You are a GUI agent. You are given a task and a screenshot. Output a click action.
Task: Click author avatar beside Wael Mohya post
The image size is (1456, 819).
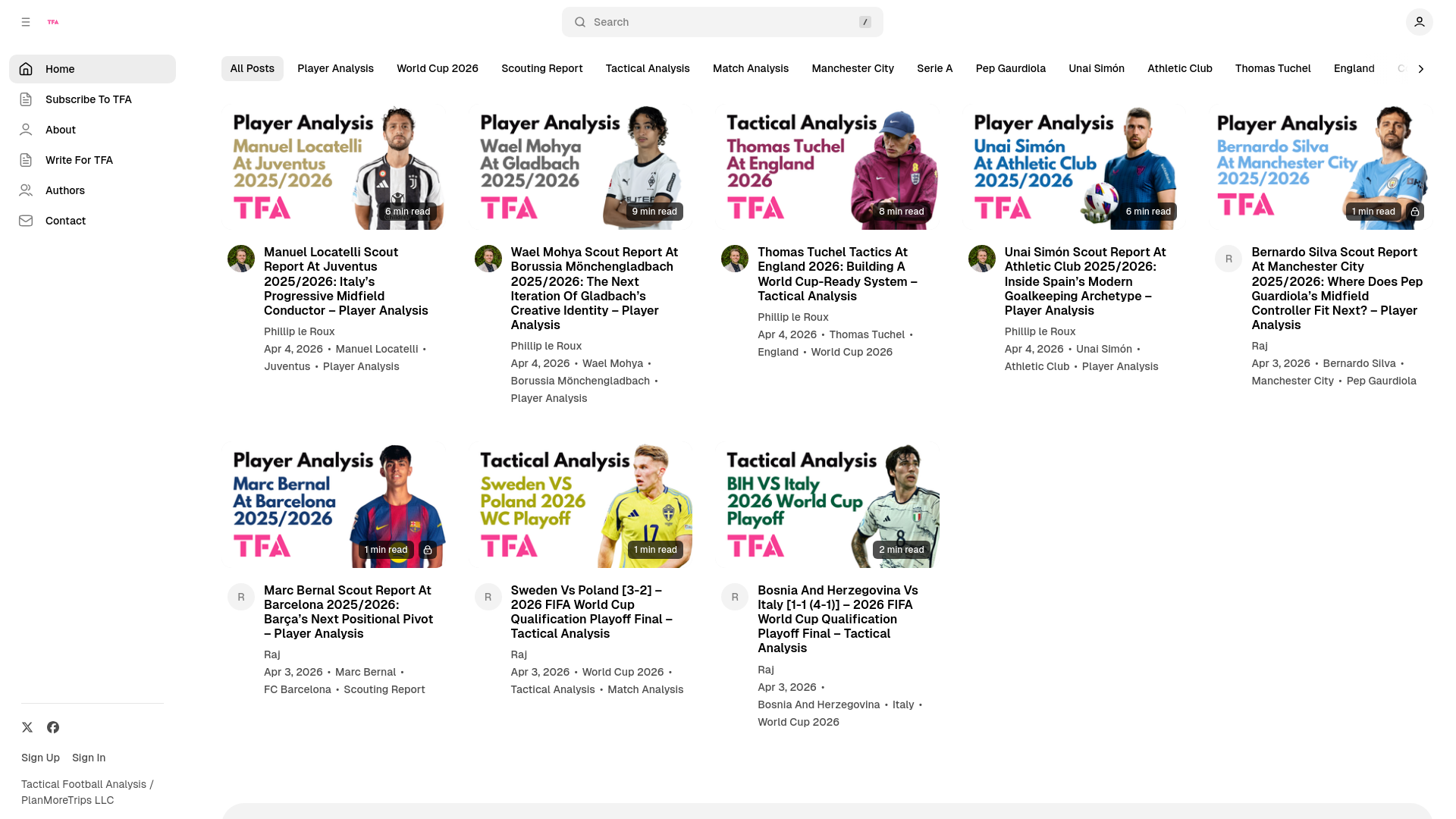488,259
